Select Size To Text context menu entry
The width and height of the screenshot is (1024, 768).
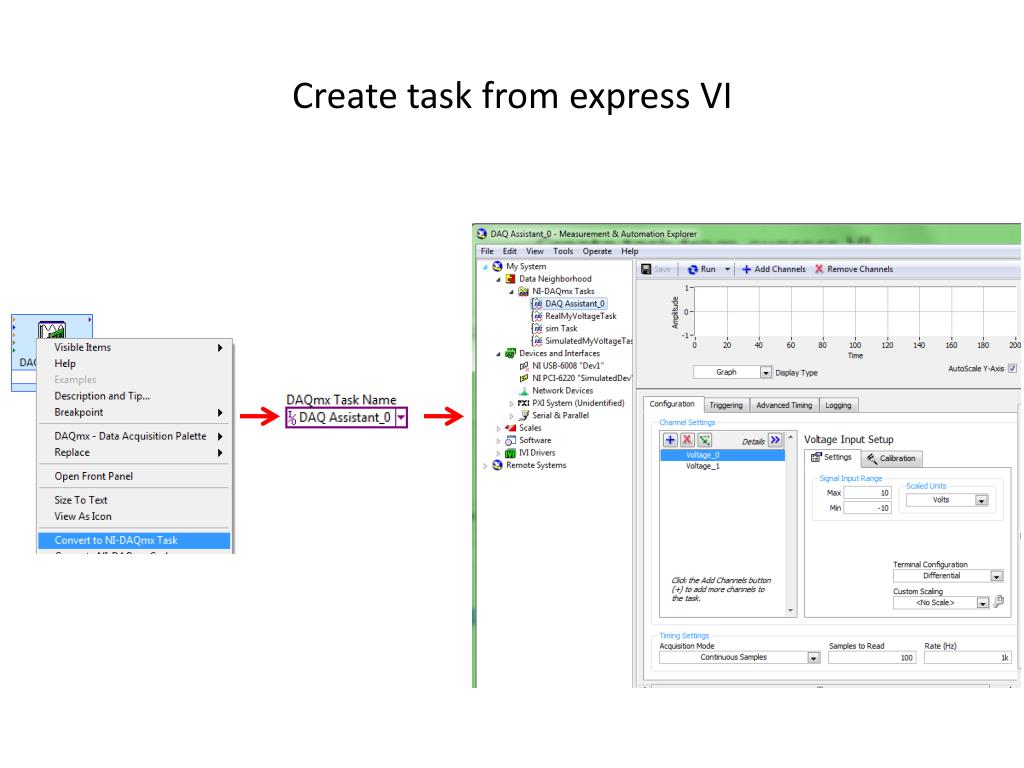click(134, 500)
